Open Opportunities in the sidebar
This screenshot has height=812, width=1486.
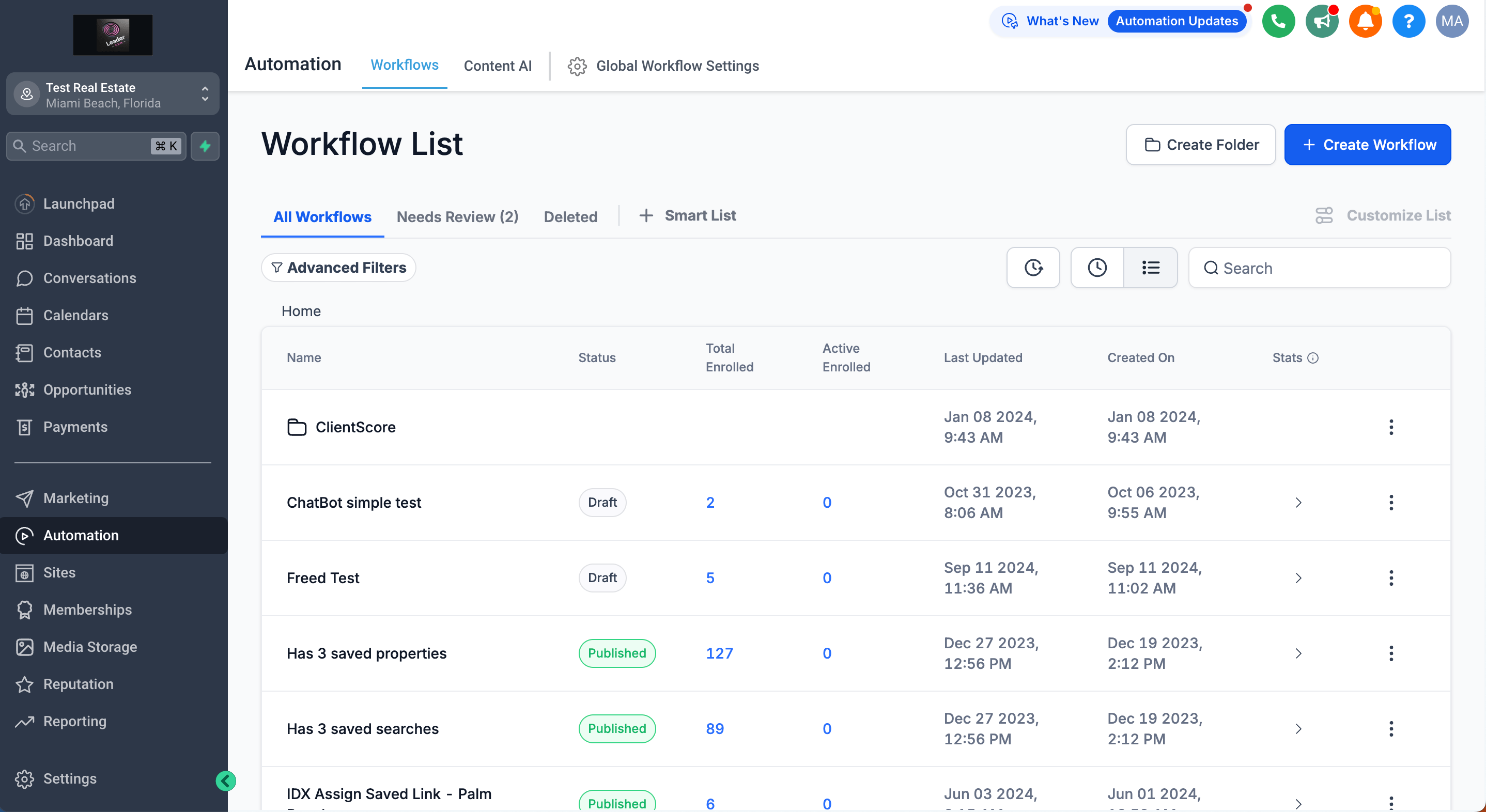(x=87, y=390)
